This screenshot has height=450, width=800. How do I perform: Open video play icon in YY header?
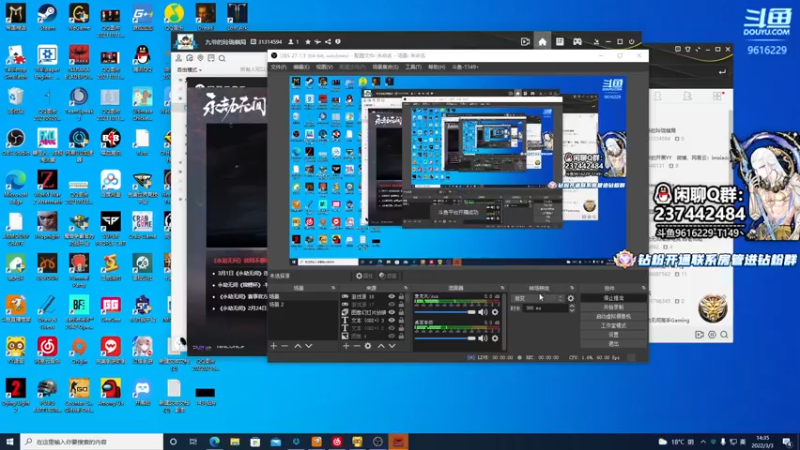click(x=525, y=42)
